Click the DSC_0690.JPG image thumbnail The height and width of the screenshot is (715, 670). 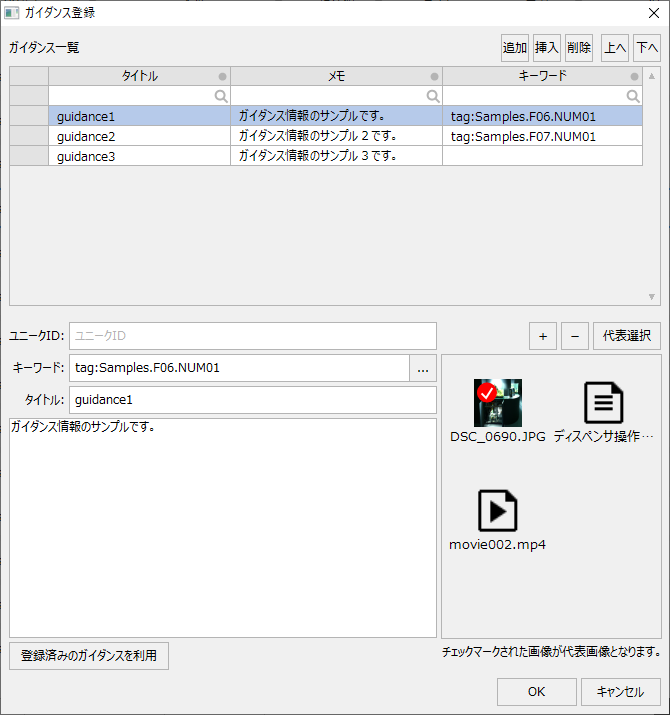(498, 404)
